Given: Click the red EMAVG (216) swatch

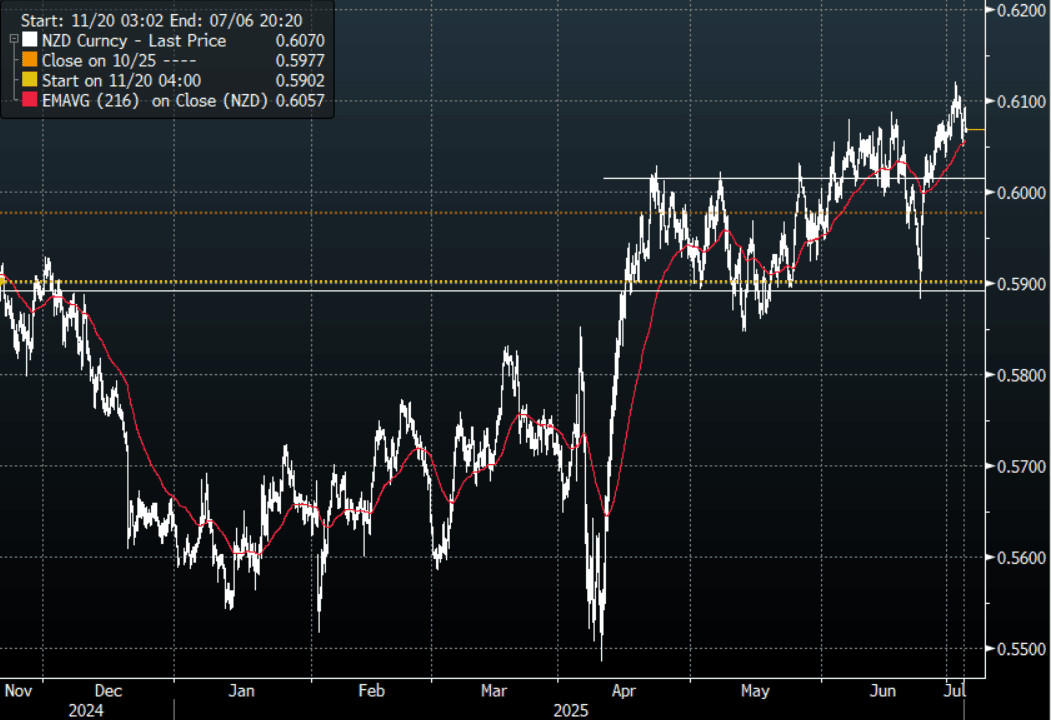Looking at the screenshot, I should tap(28, 101).
